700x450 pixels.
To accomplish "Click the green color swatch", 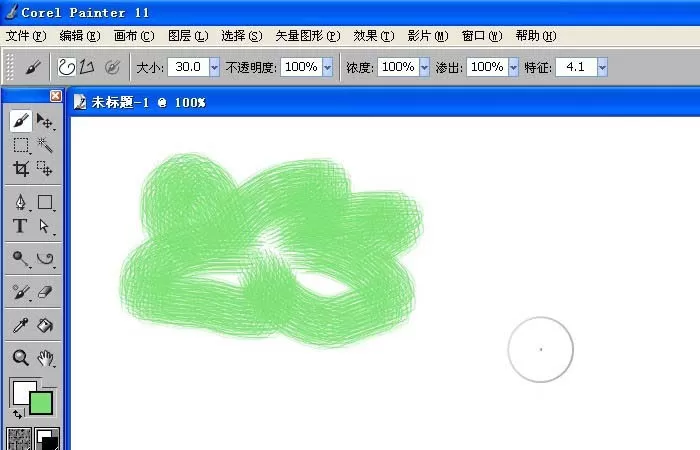I will pyautogui.click(x=41, y=403).
